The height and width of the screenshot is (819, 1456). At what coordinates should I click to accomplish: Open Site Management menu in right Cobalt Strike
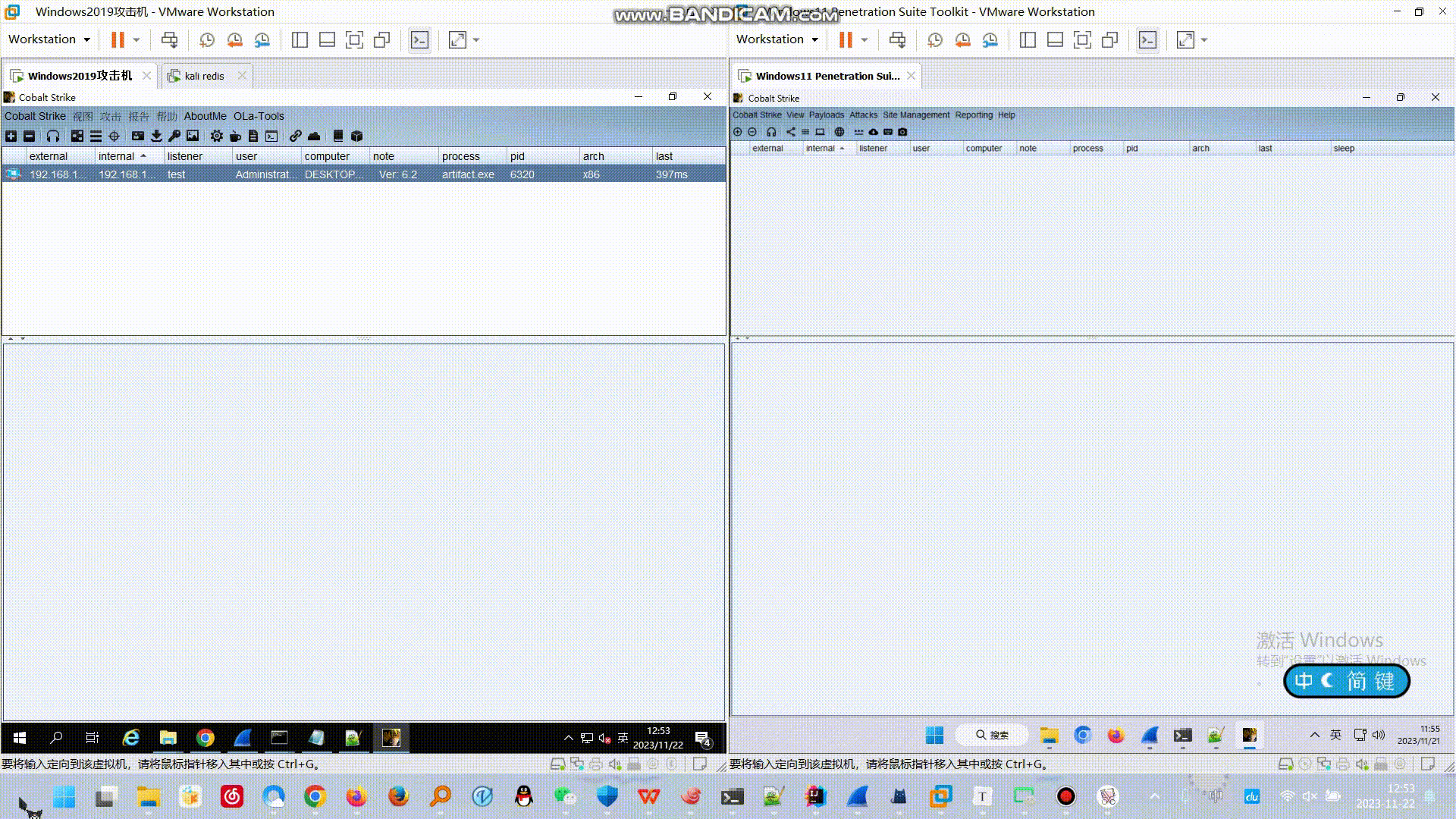click(x=915, y=115)
